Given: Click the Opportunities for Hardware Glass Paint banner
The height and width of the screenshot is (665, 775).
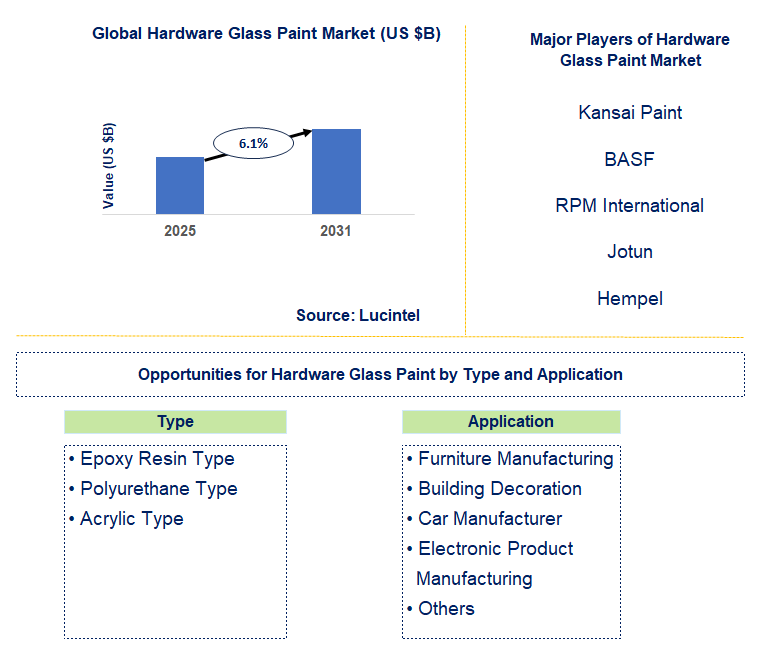Looking at the screenshot, I should 380,374.
